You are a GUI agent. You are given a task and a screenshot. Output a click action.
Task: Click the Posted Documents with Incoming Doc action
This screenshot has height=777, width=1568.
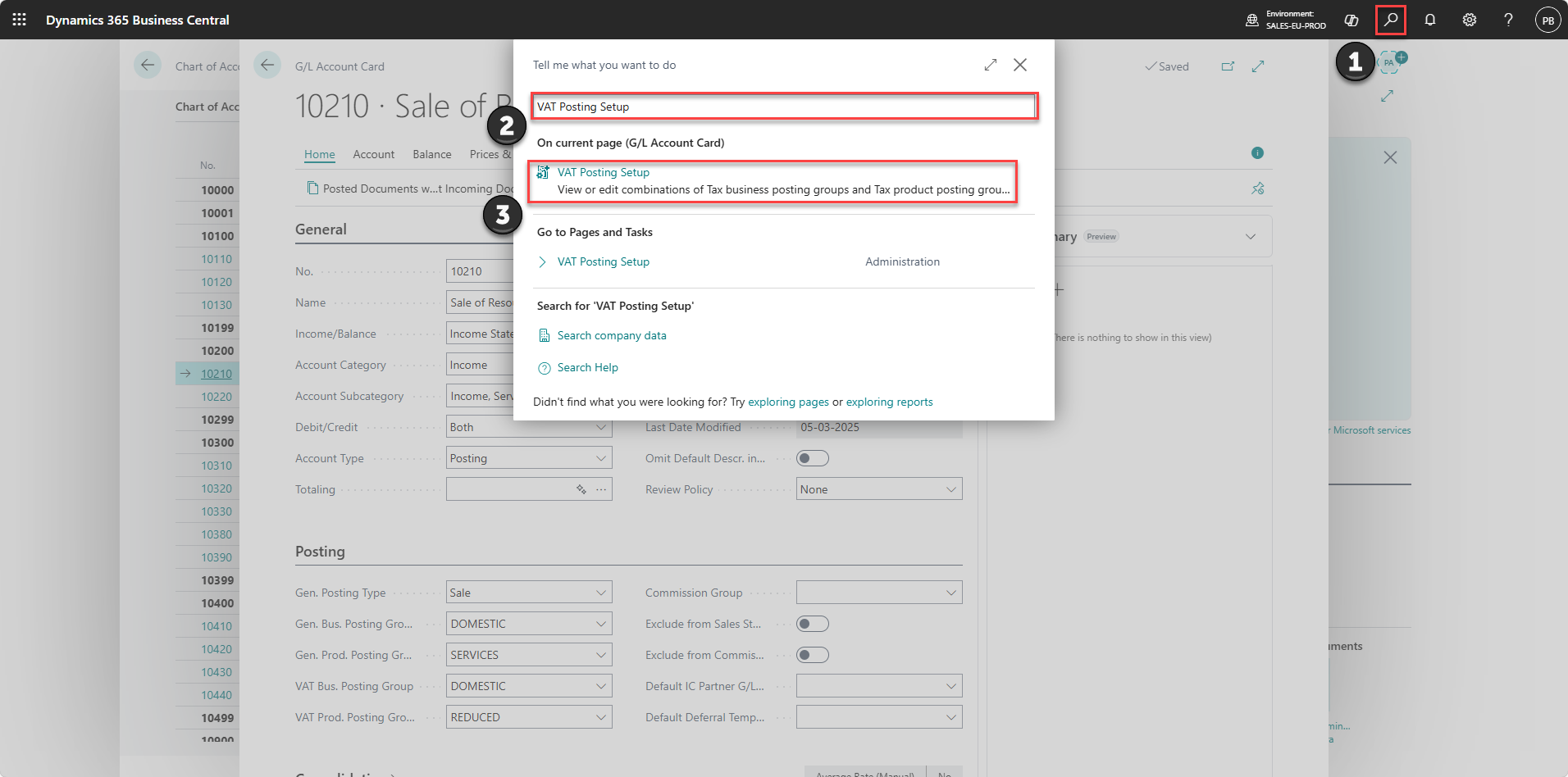click(410, 189)
